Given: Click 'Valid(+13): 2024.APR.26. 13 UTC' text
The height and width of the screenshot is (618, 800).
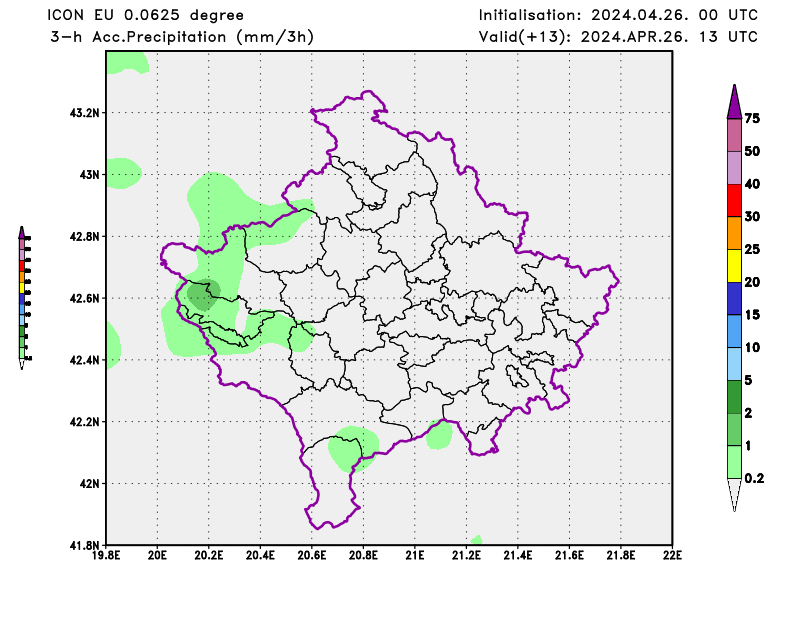Looking at the screenshot, I should 618,37.
